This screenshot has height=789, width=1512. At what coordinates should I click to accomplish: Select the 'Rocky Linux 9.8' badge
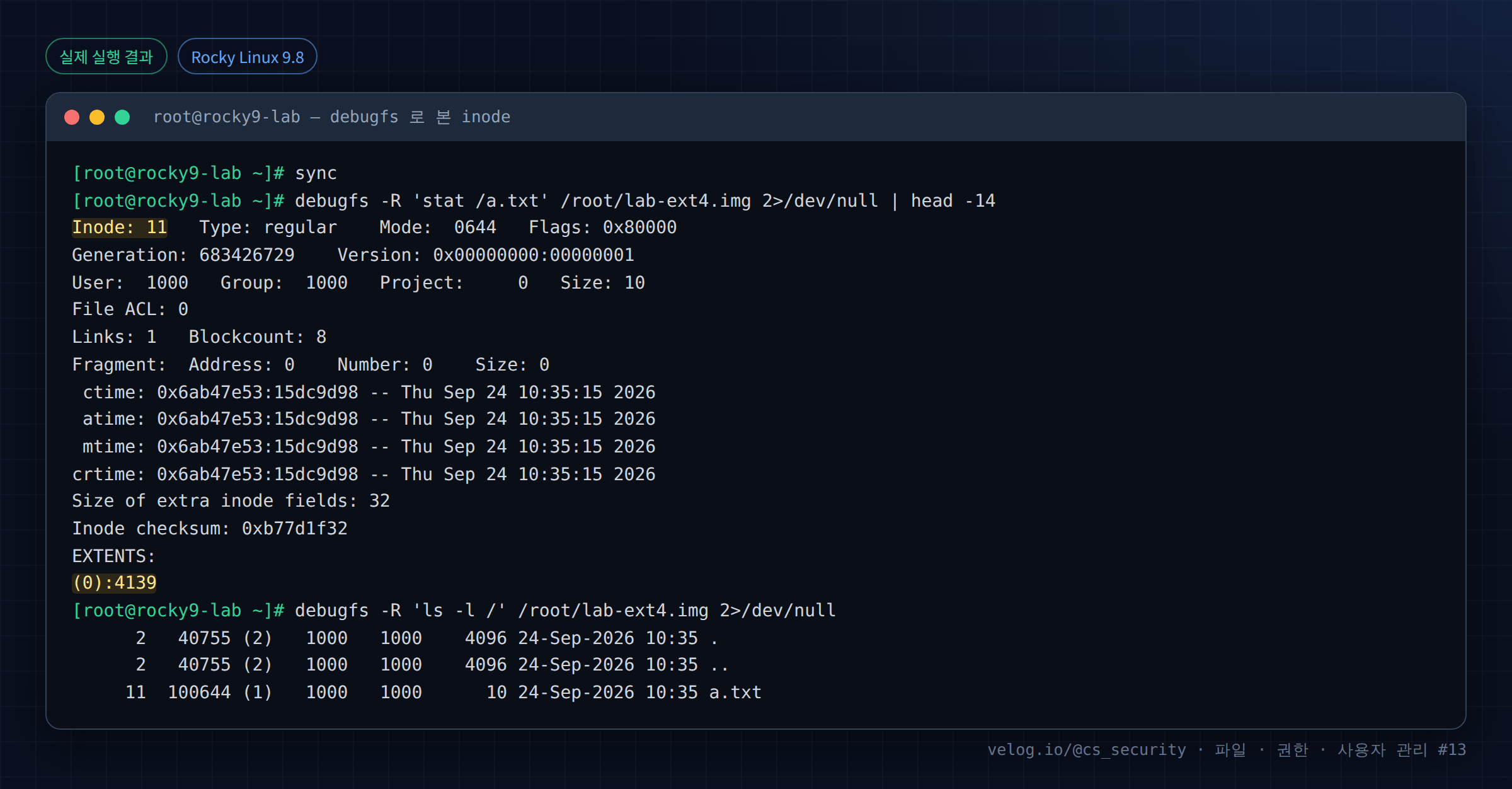(x=248, y=57)
